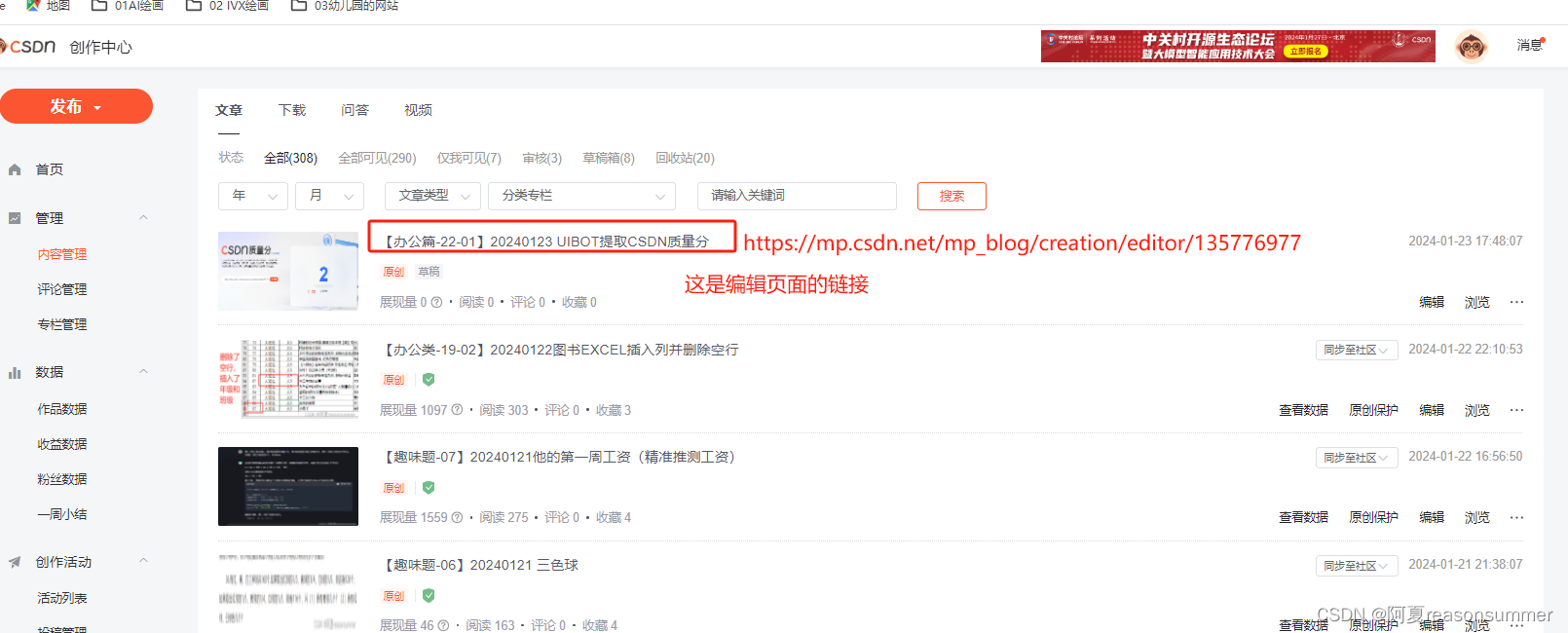1568x633 pixels.
Task: Click 原创保护 for the EXCEL article
Action: 1373,410
